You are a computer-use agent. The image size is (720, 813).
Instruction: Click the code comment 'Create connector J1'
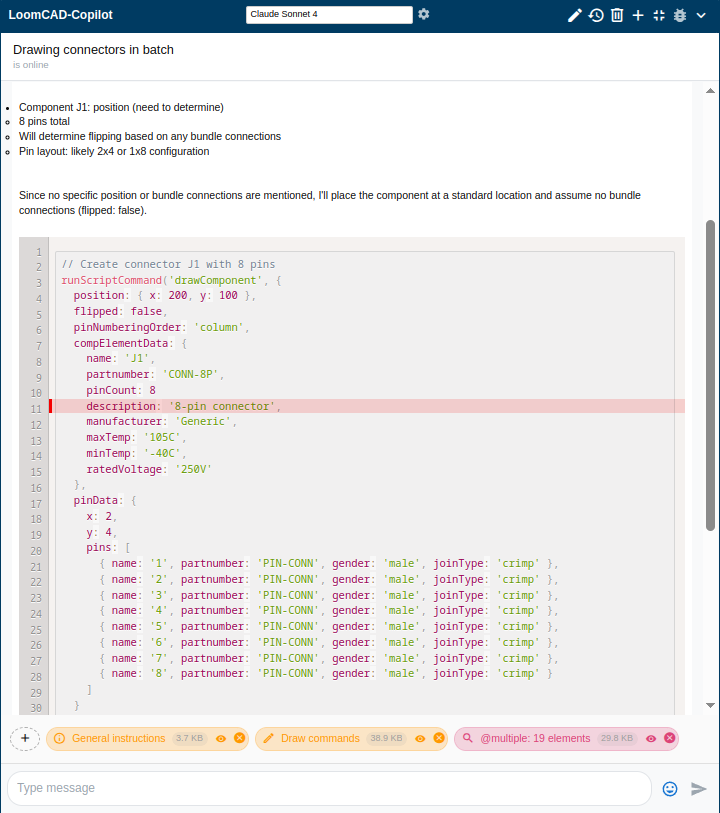(168, 264)
